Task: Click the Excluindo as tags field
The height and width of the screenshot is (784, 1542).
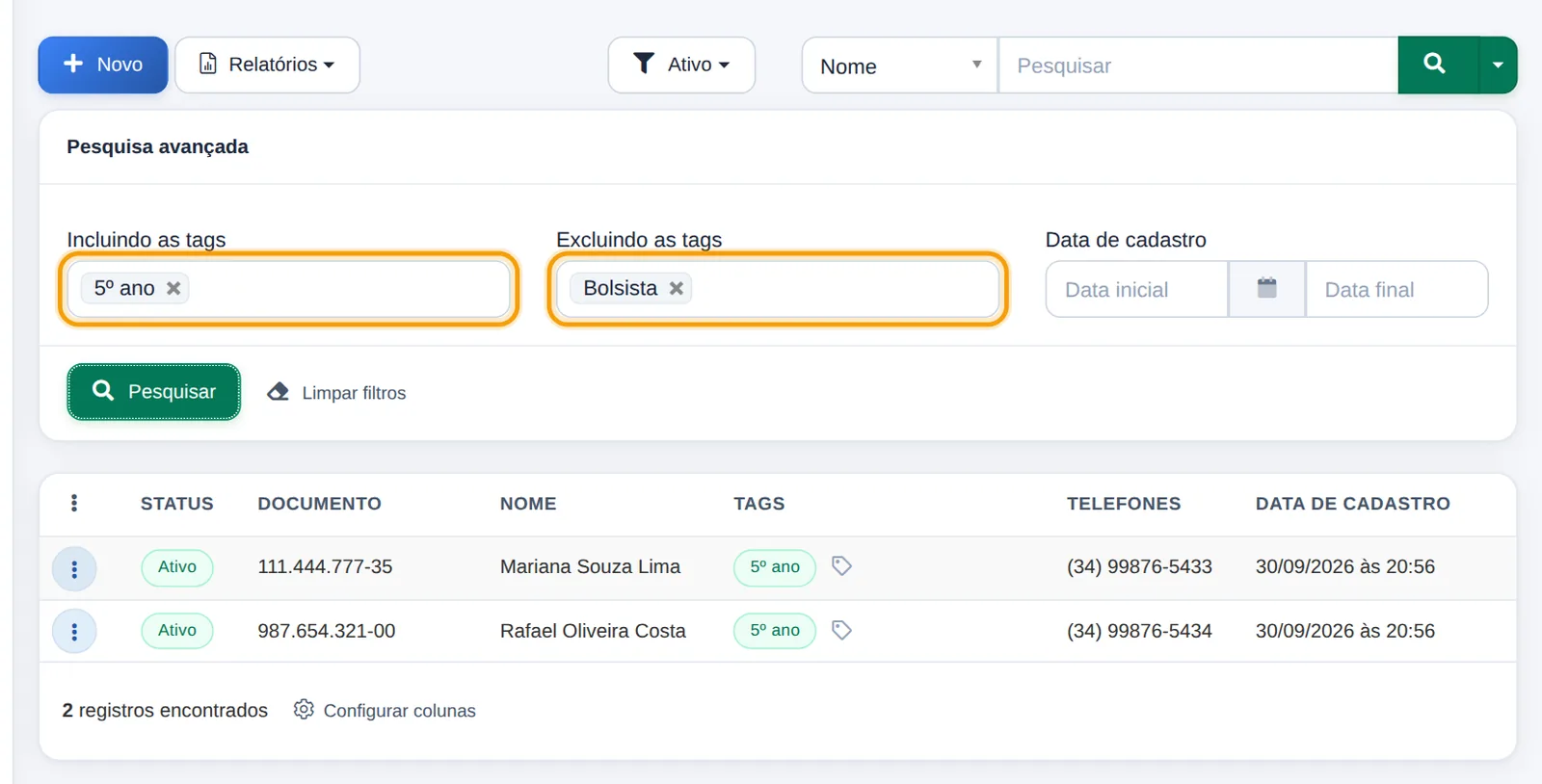Action: coord(778,289)
